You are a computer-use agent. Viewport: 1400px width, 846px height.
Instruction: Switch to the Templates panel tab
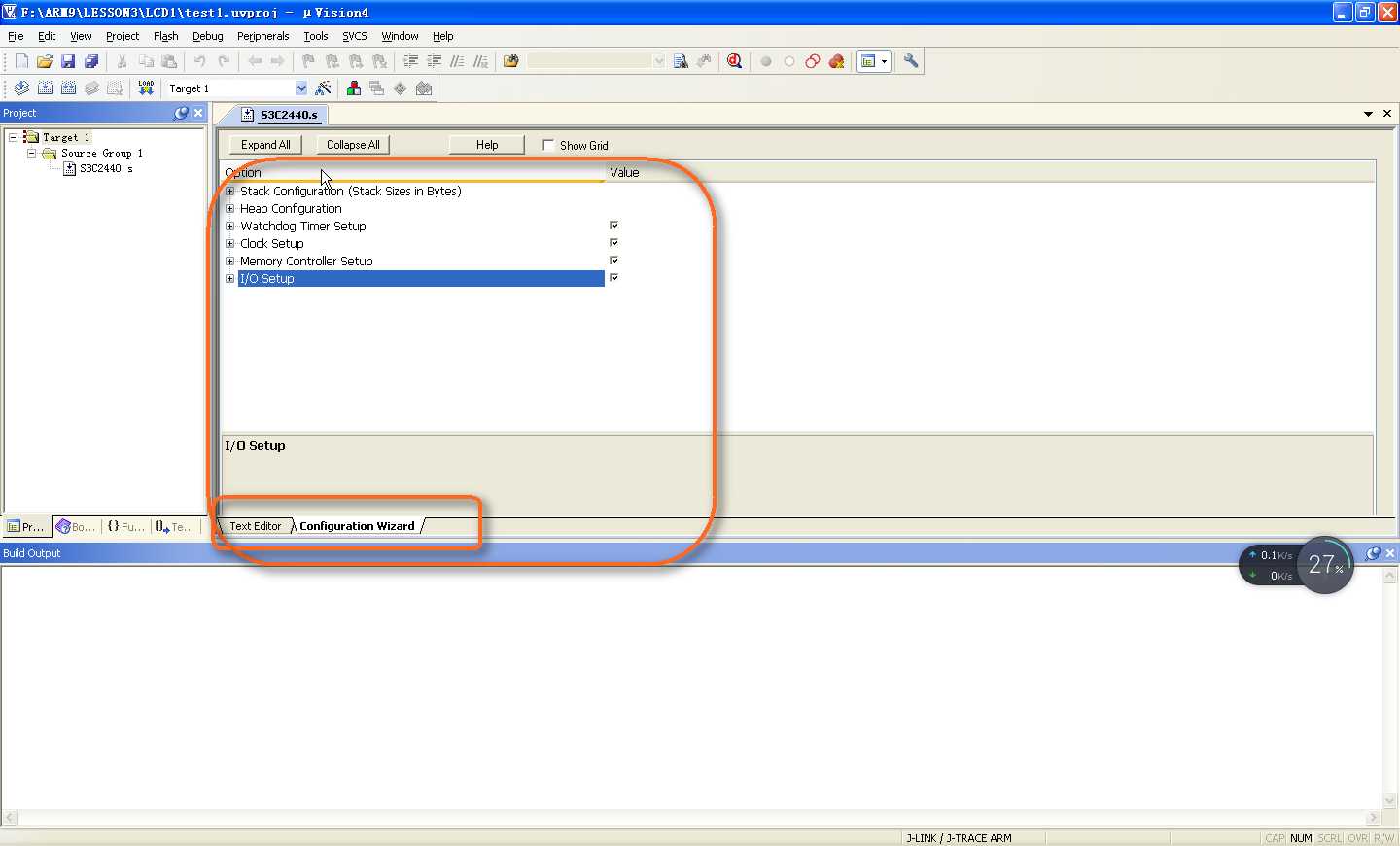(x=175, y=526)
